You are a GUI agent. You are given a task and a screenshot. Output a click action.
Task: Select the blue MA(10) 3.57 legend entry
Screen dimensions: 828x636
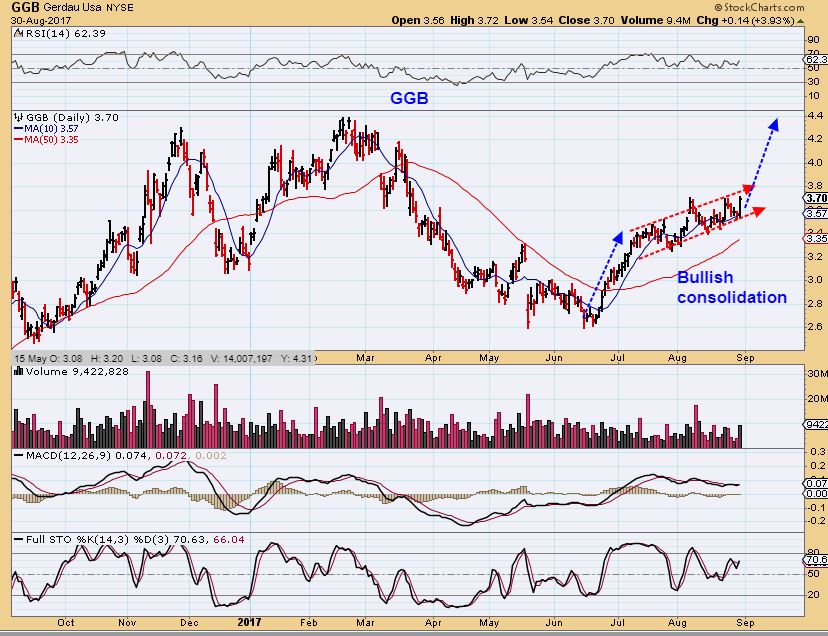(46, 128)
